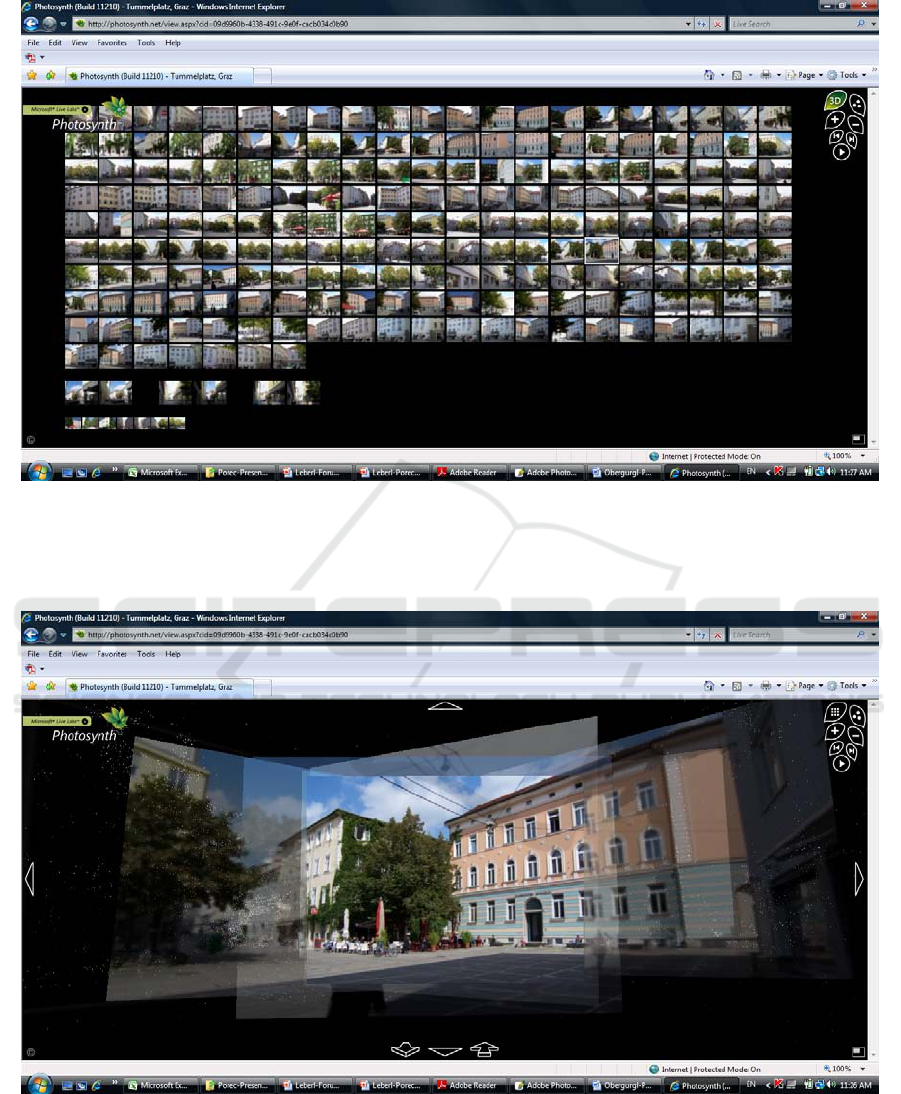The image size is (901, 1094).
Task: Click the plus zoom icon in the upper window
Action: click(836, 121)
